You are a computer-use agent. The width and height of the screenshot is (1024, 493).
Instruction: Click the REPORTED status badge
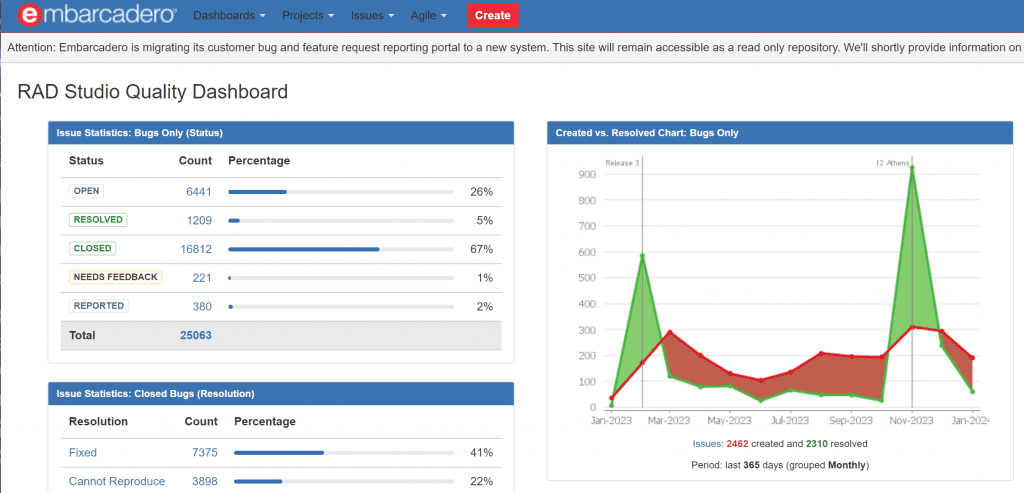[99, 306]
